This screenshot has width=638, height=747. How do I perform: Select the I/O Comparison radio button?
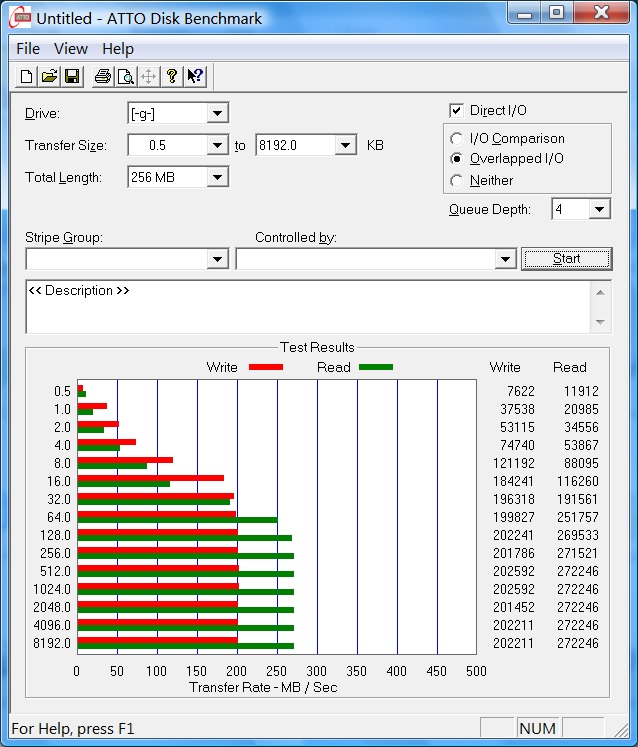pyautogui.click(x=456, y=139)
